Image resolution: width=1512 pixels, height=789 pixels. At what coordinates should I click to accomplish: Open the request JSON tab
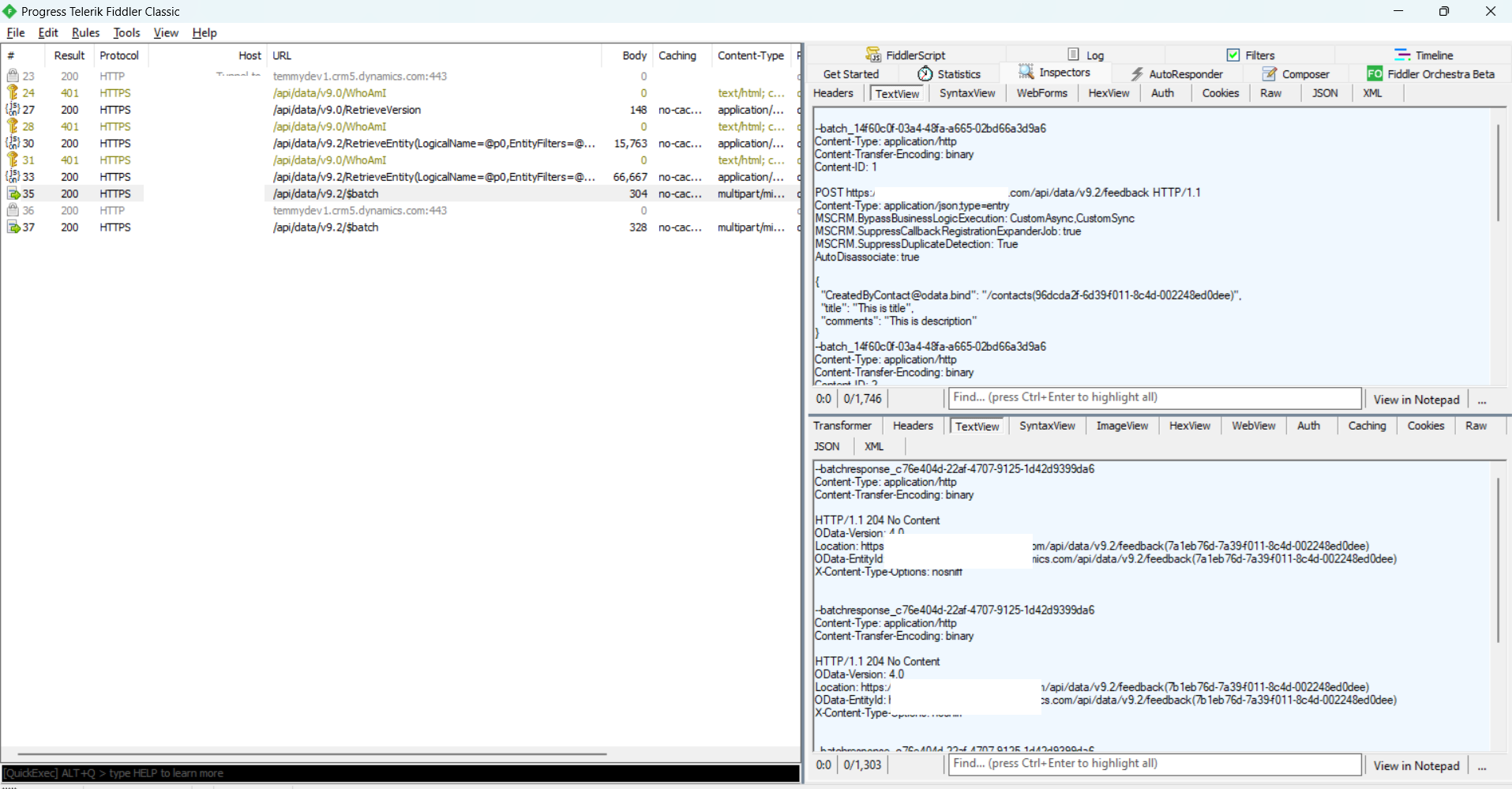[1325, 92]
